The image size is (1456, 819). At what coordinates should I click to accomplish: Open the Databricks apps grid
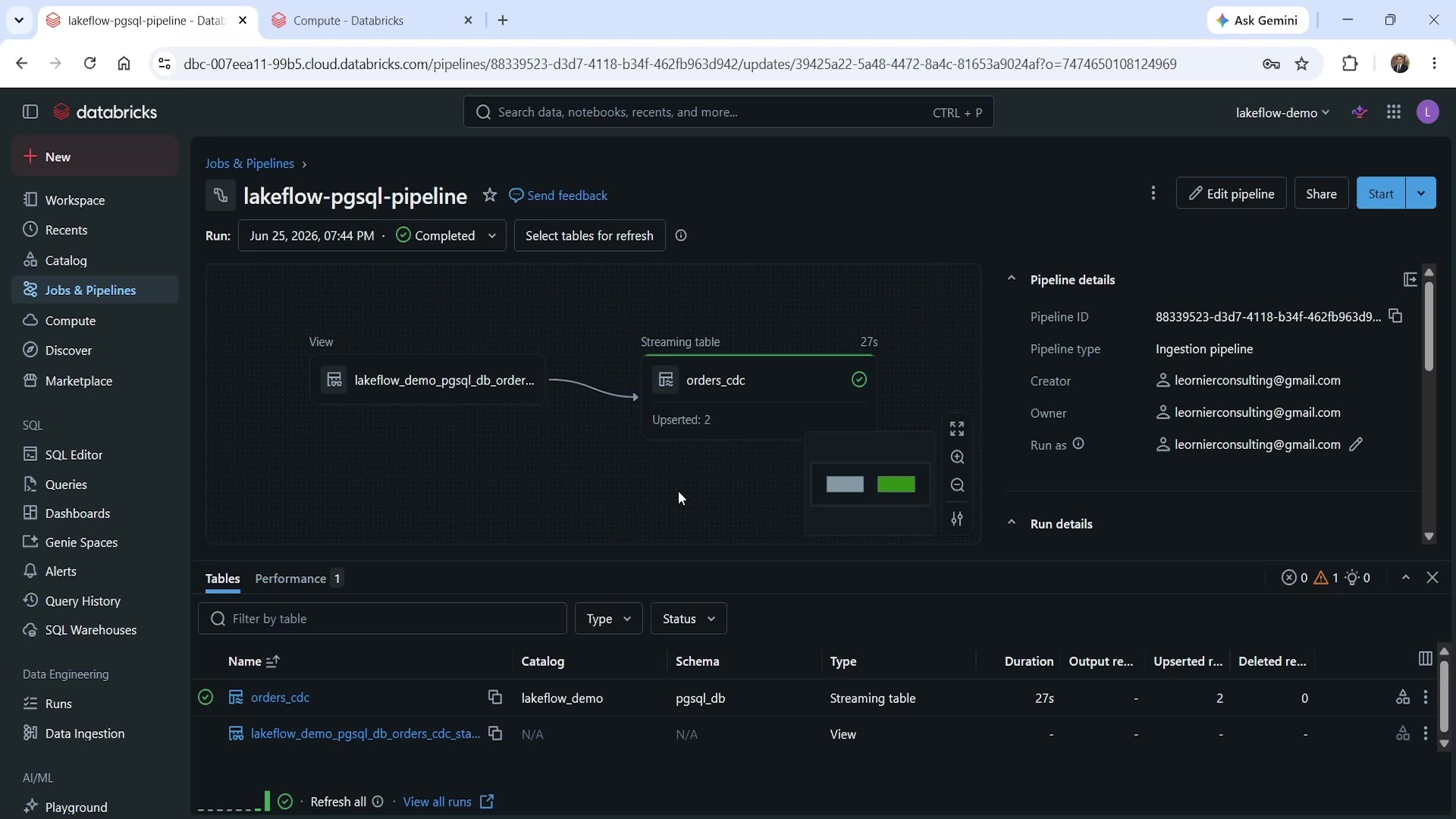(1394, 112)
